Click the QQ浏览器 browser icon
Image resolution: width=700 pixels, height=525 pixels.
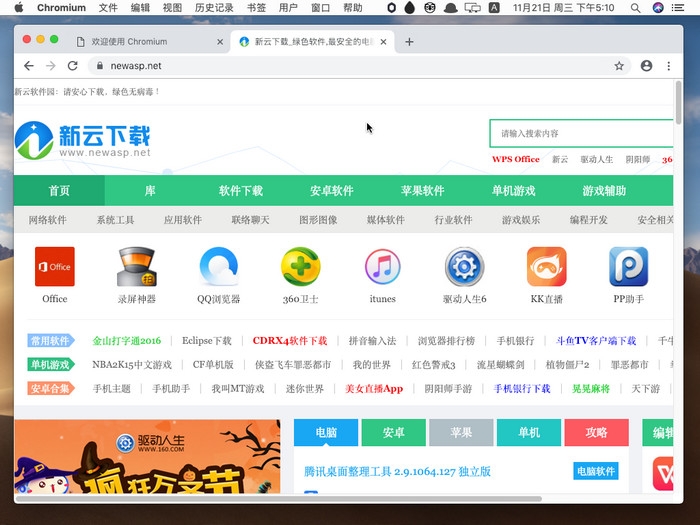(218, 267)
